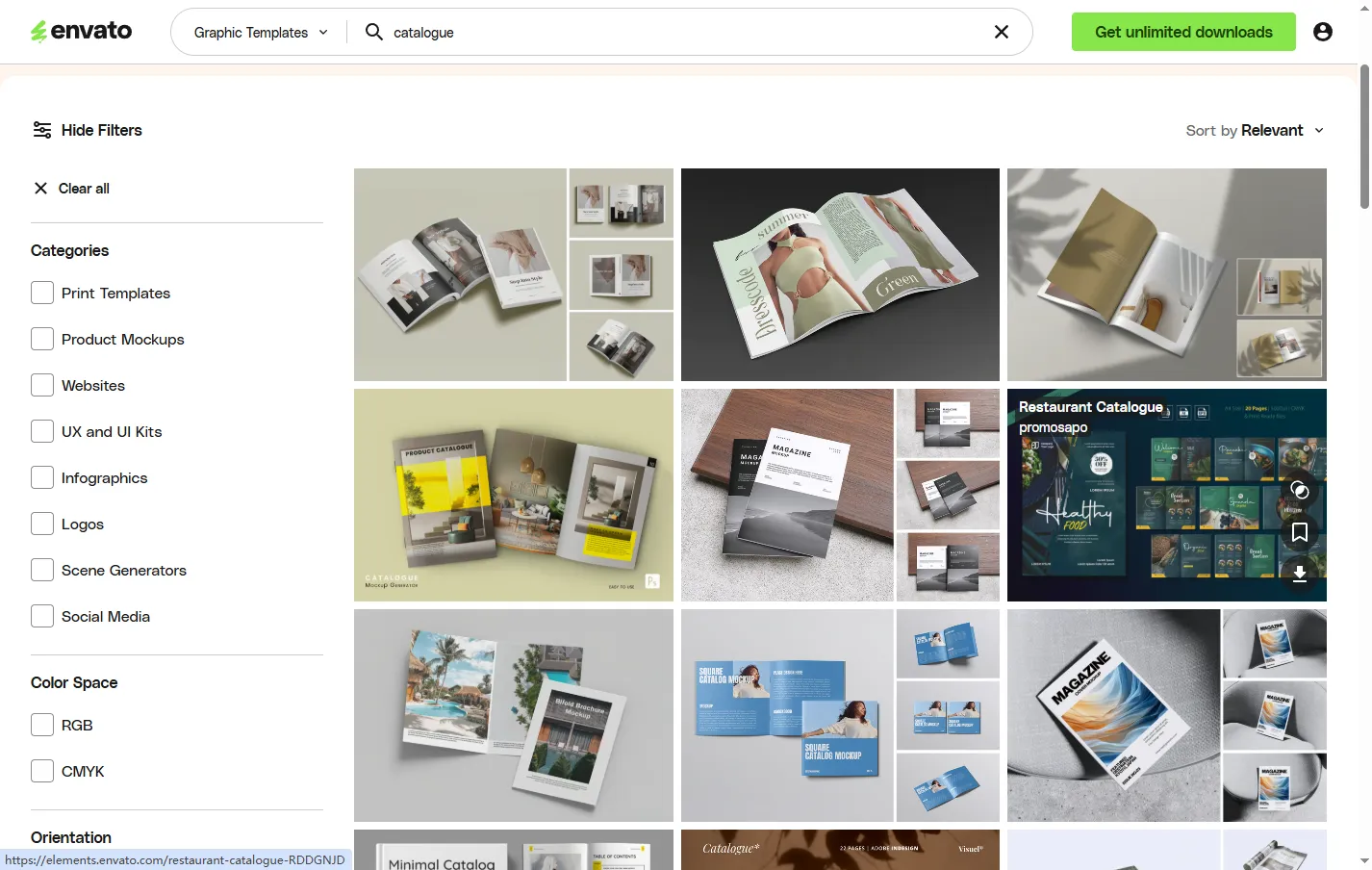Screen dimensions: 1372x870
Task: Check the Print Templates category
Action: [x=42, y=293]
